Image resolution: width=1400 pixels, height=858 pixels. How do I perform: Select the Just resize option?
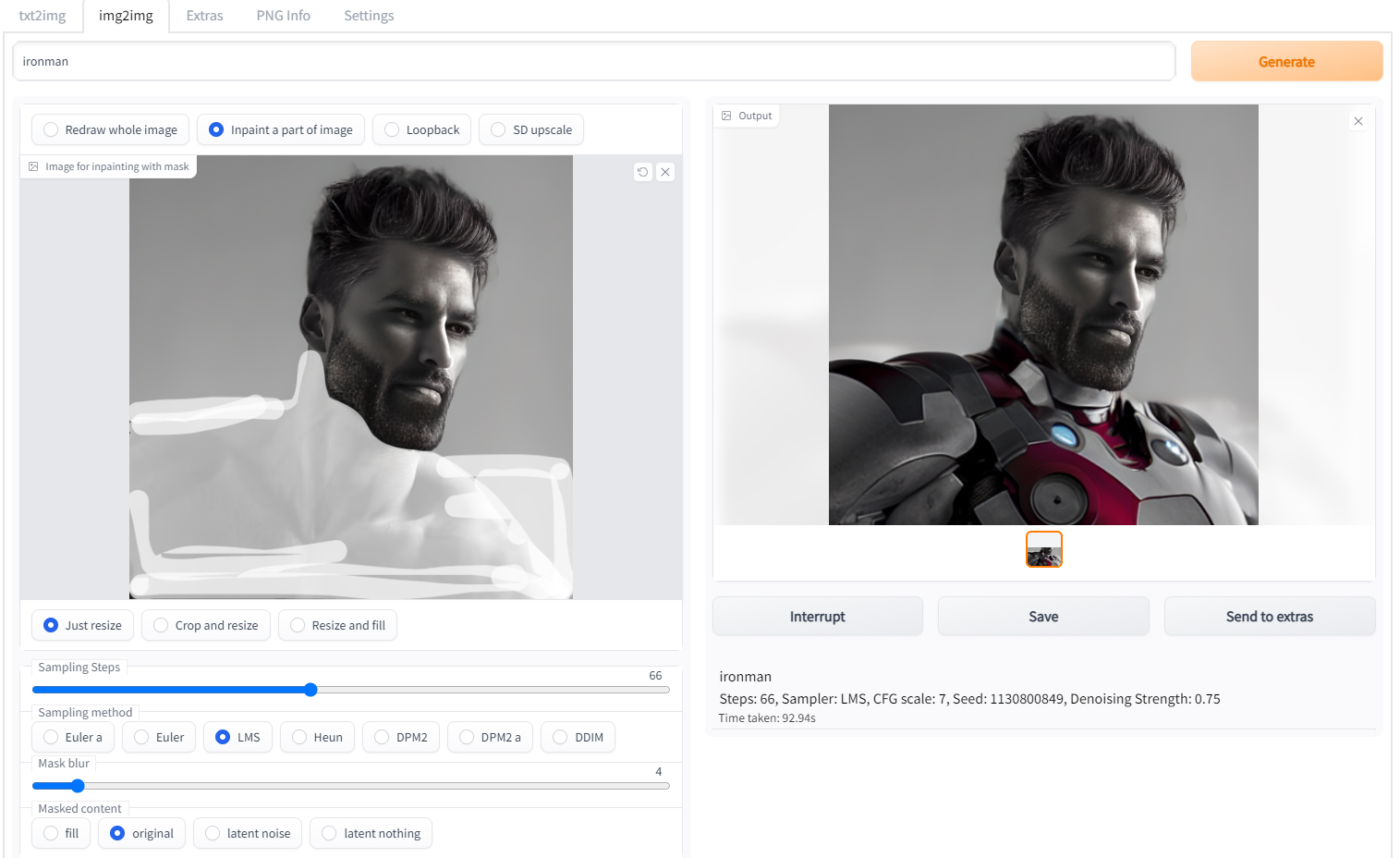tap(82, 625)
